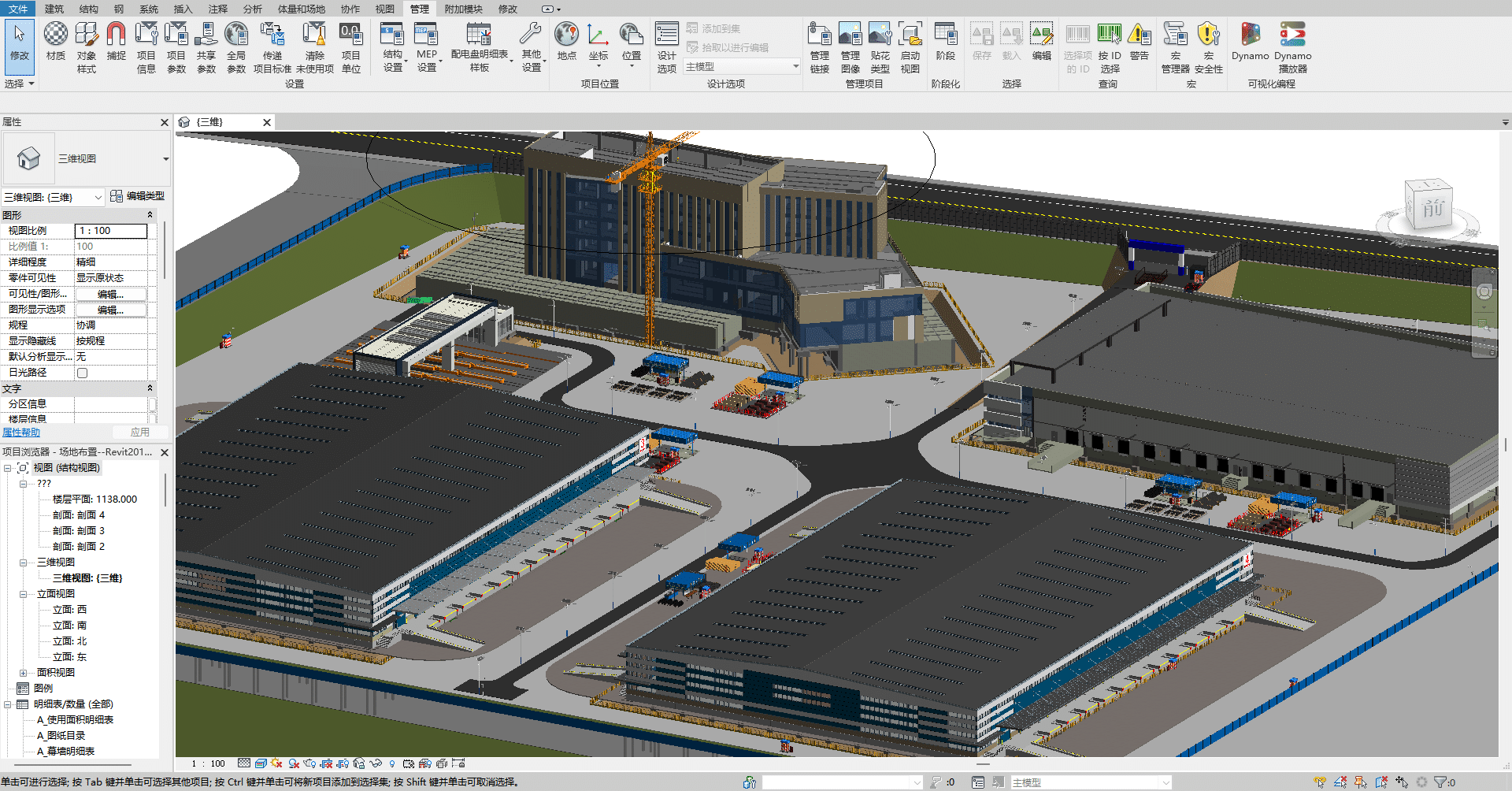Click the 前 face on the ViewCube

point(1433,209)
